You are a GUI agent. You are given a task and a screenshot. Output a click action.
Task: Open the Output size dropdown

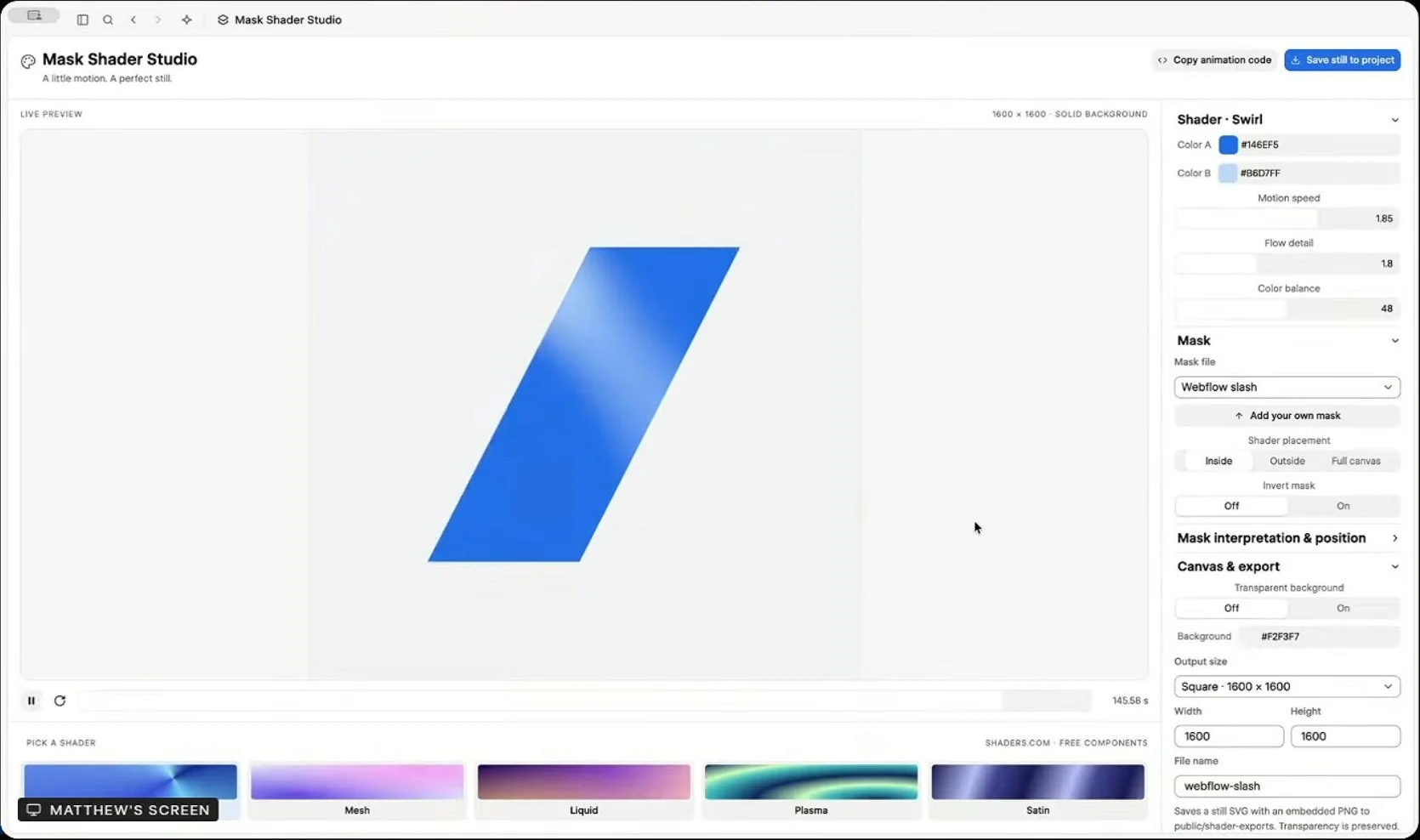click(x=1287, y=686)
